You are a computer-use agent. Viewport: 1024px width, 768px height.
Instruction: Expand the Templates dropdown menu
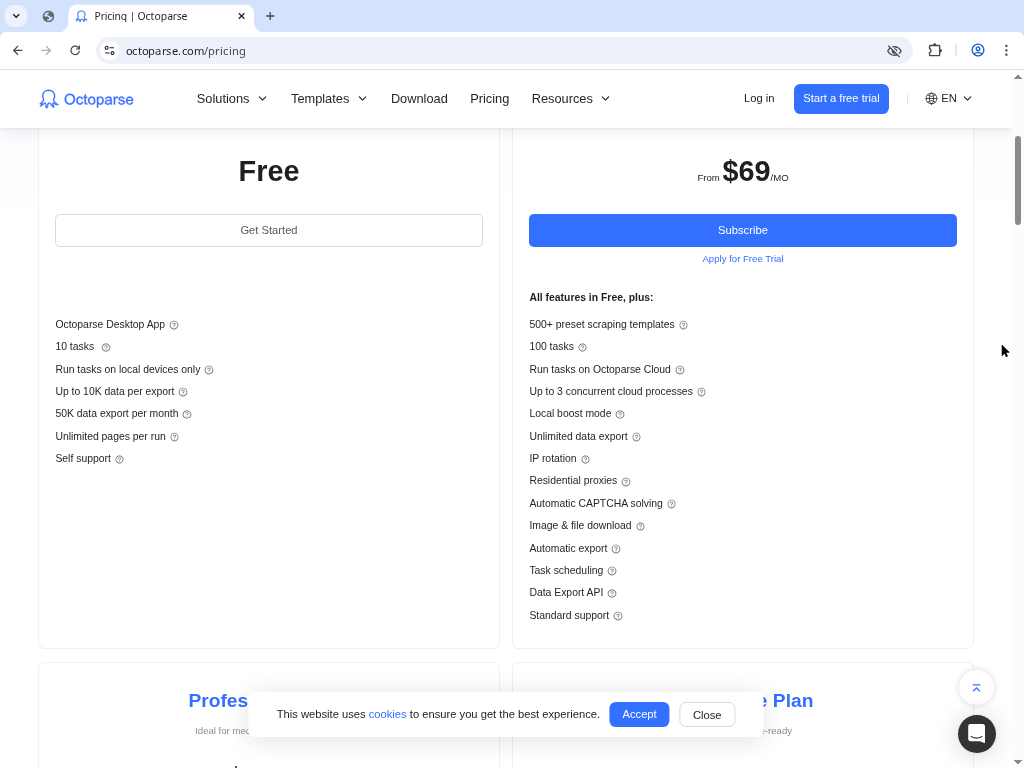329,99
